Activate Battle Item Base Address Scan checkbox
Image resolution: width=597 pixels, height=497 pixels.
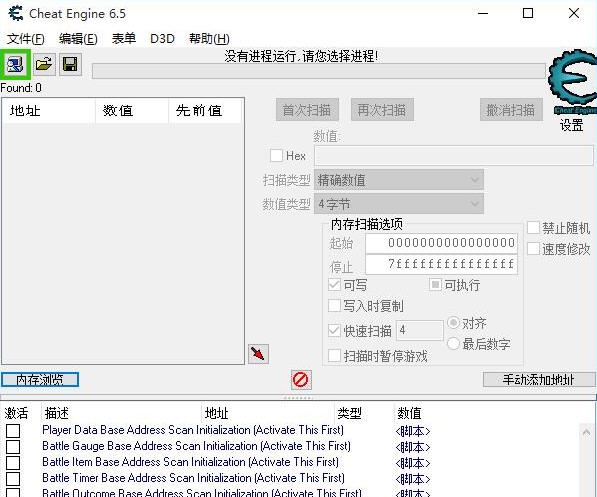(13, 463)
